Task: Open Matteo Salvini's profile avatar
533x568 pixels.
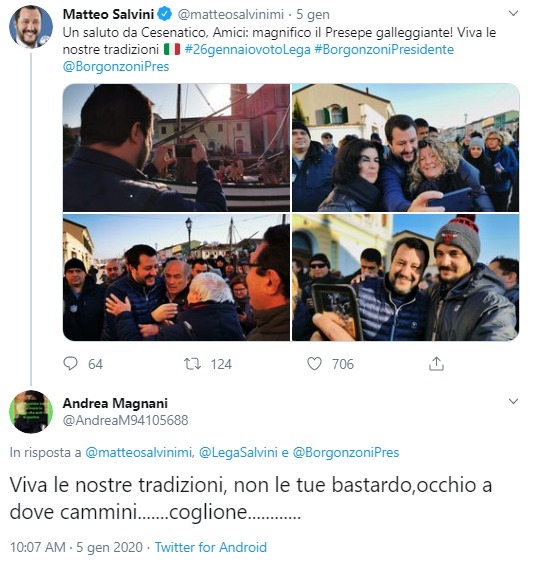Action: (31, 27)
